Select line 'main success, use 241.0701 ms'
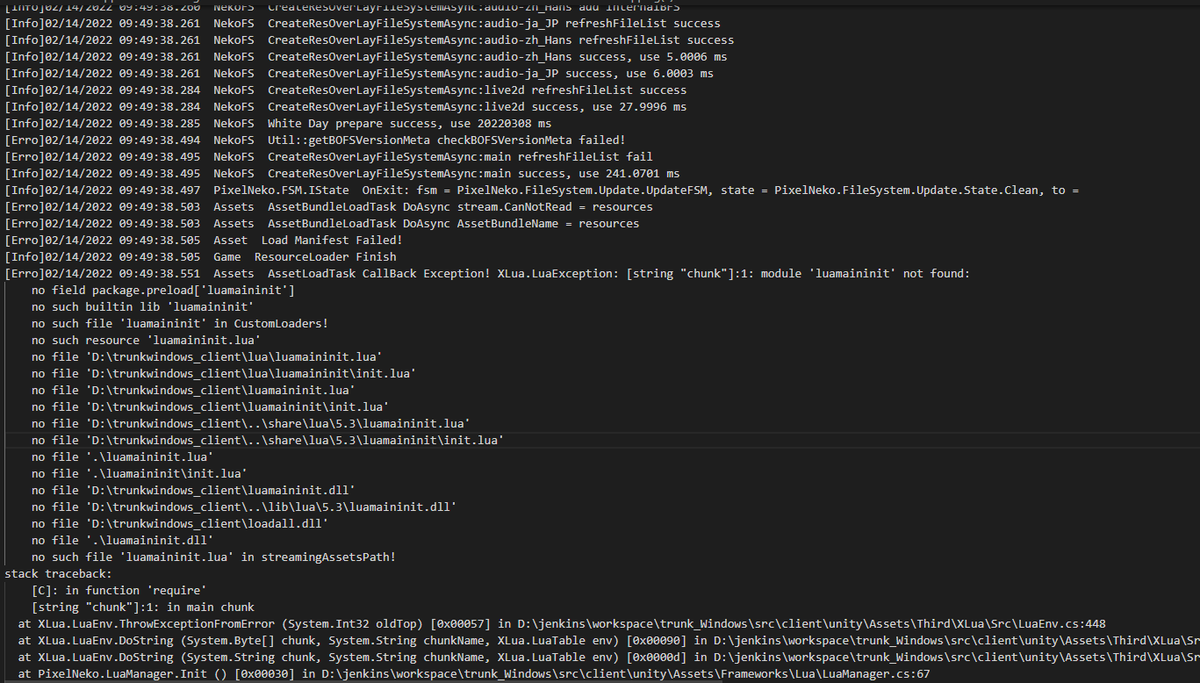Image resolution: width=1200 pixels, height=683 pixels. 342,173
